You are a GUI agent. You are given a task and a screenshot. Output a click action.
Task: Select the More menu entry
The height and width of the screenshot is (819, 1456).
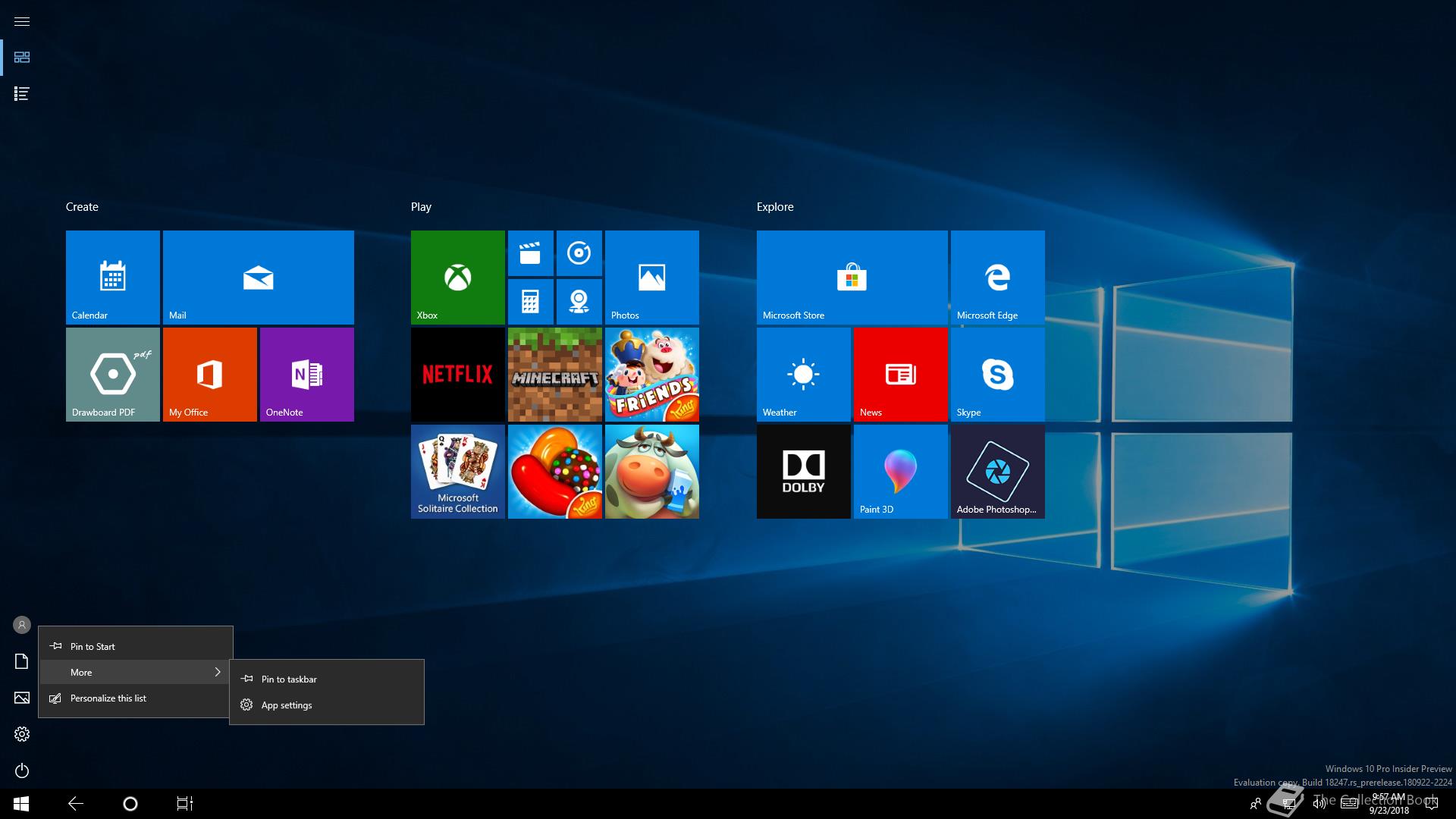pyautogui.click(x=136, y=672)
